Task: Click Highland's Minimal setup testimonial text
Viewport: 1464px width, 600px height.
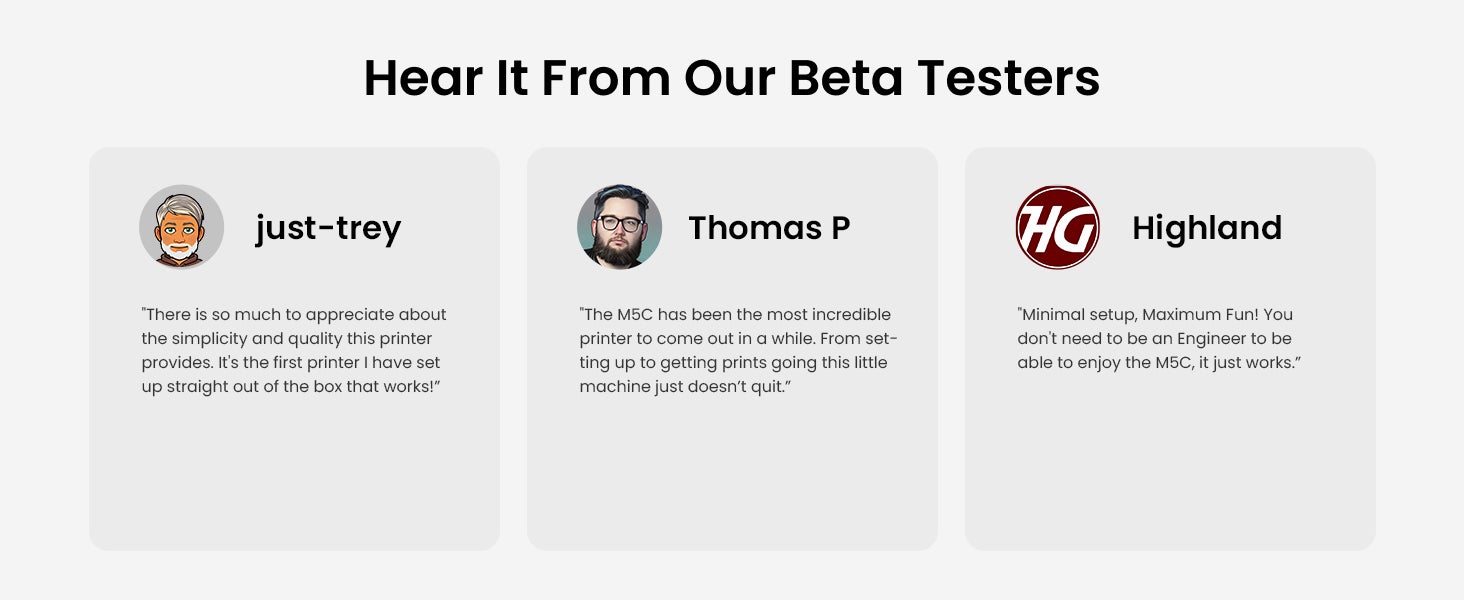Action: click(1159, 339)
